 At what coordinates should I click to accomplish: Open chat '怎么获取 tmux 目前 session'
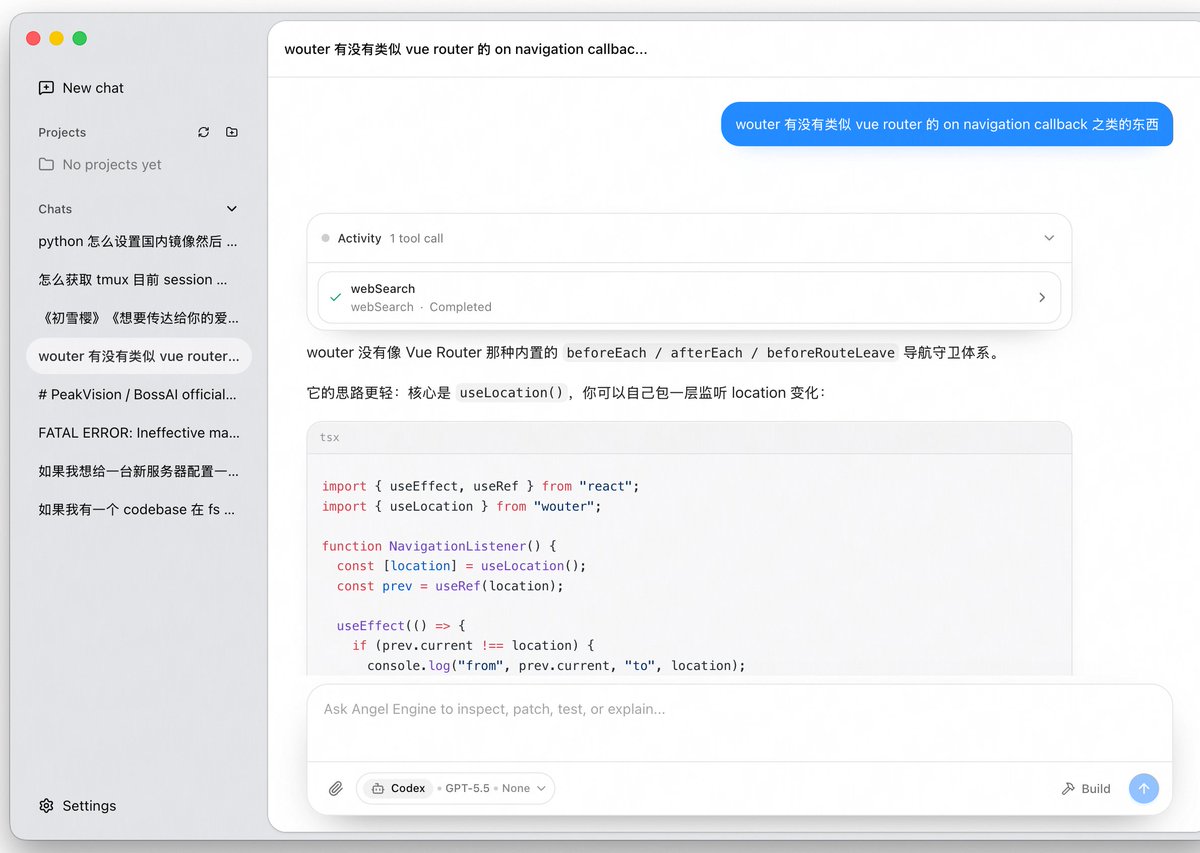click(138, 279)
